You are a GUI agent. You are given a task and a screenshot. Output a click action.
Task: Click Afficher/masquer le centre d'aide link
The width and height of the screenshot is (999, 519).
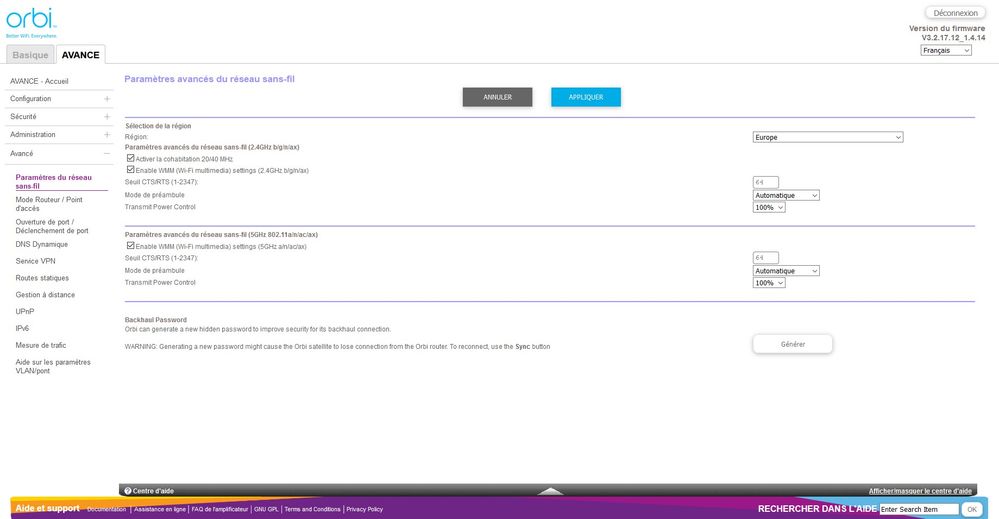920,491
